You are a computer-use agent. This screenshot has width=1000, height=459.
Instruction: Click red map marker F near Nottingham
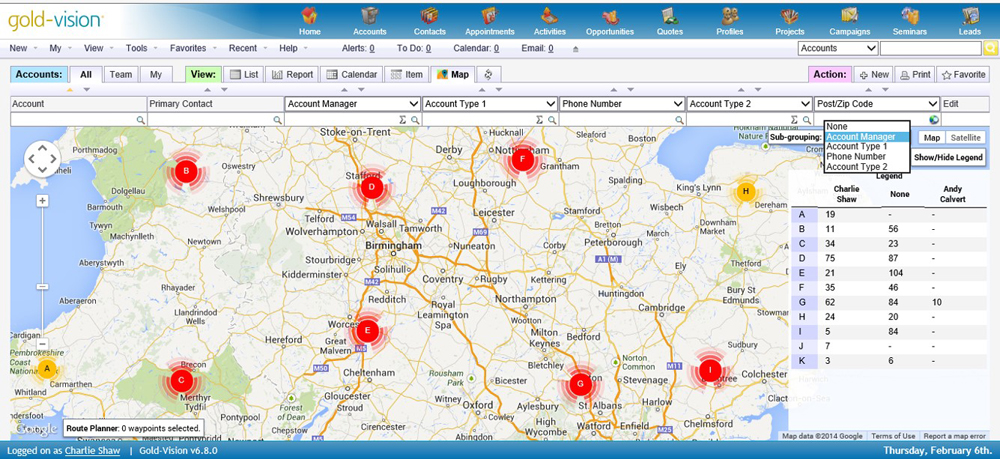click(x=520, y=158)
